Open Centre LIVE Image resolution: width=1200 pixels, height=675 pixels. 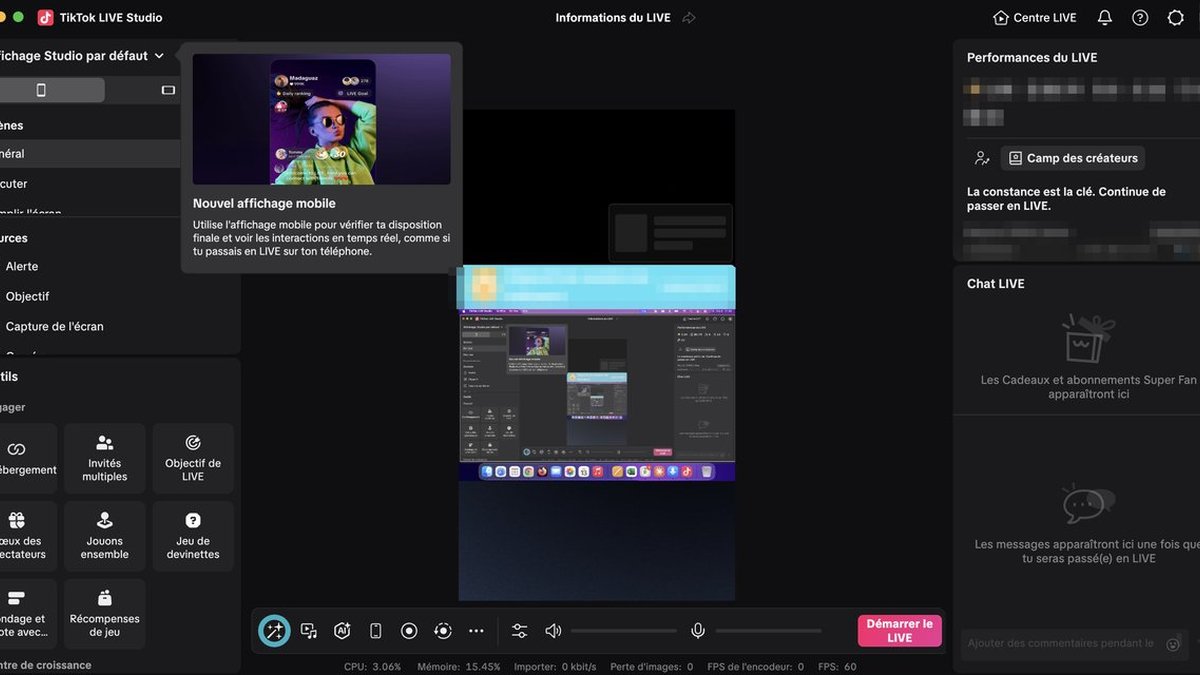(x=1035, y=18)
